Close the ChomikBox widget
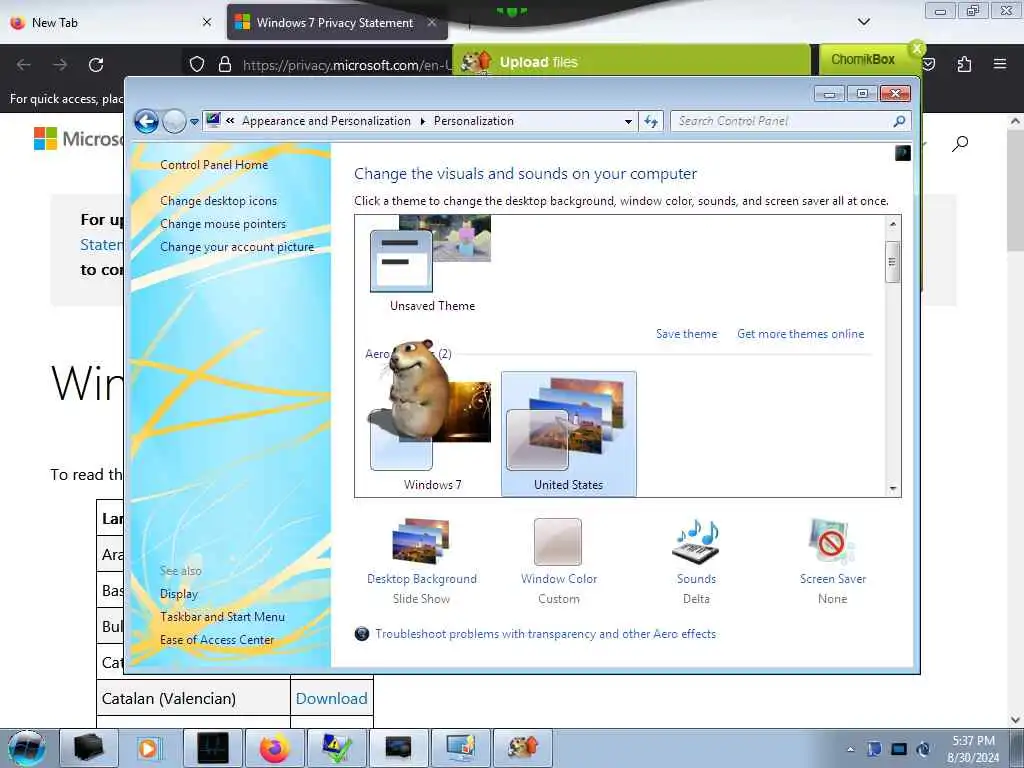This screenshot has height=768, width=1024. coord(917,48)
